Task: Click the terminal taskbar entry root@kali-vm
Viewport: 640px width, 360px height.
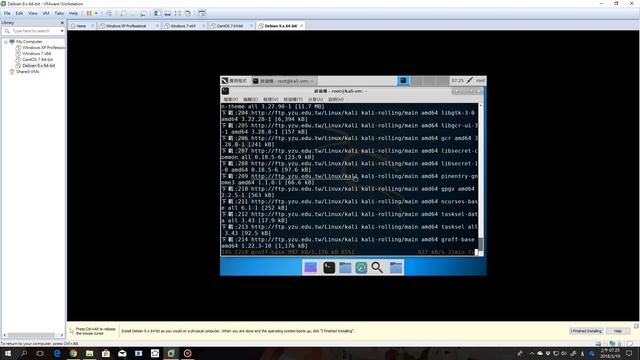Action: tap(283, 81)
